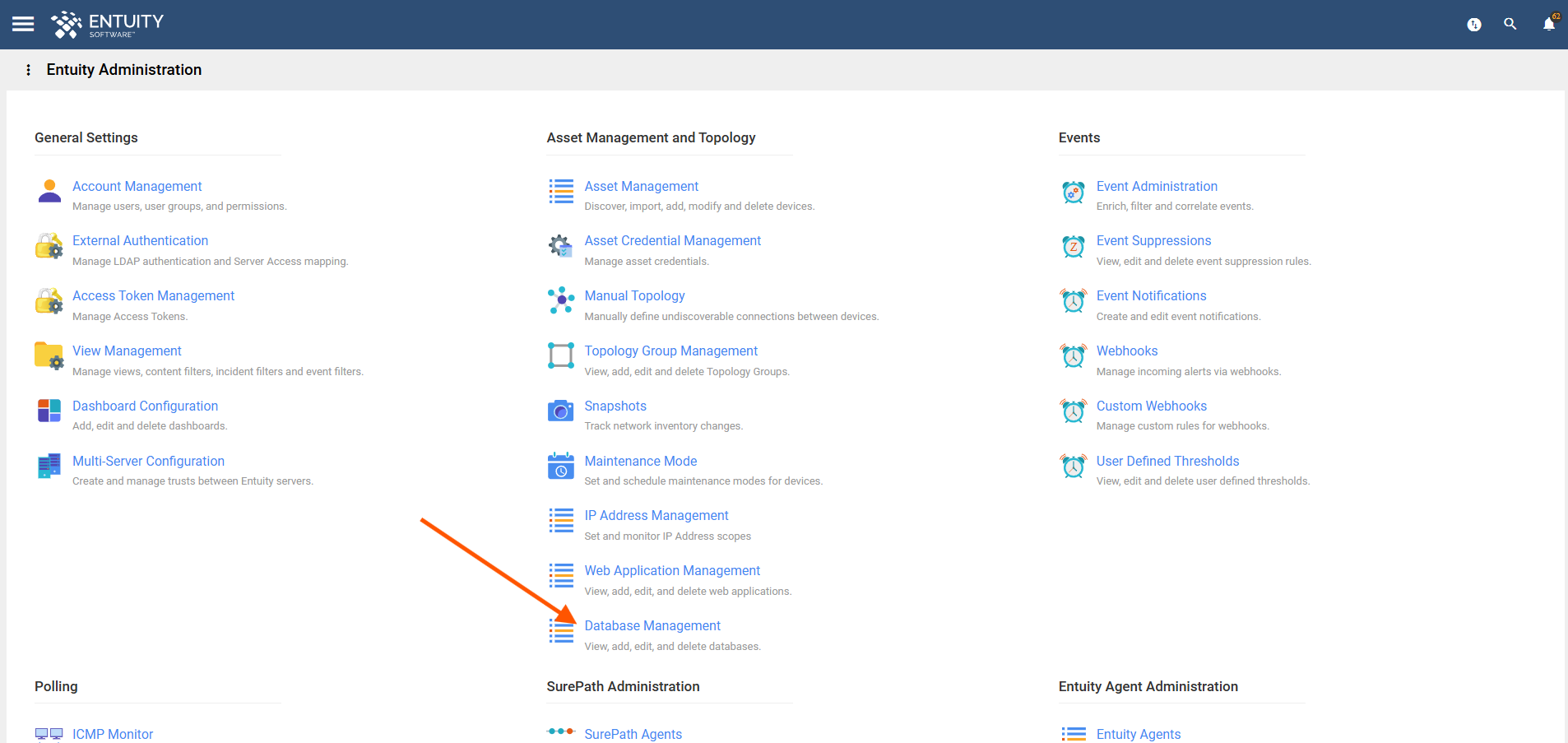Open the three-dot page options menu
Screen dimensions: 1568x743
(29, 70)
